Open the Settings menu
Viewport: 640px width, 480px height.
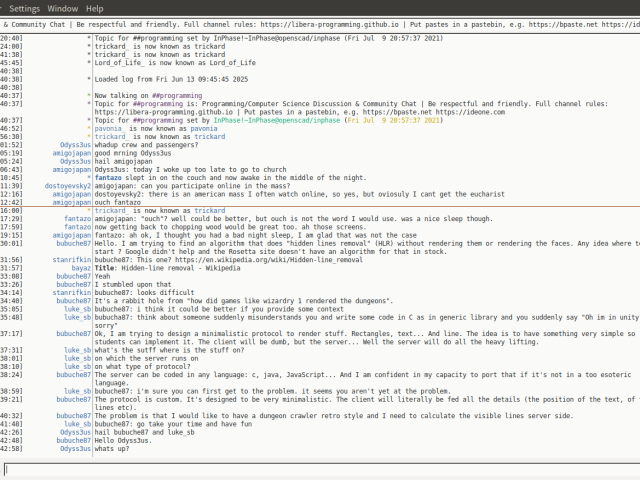point(24,8)
